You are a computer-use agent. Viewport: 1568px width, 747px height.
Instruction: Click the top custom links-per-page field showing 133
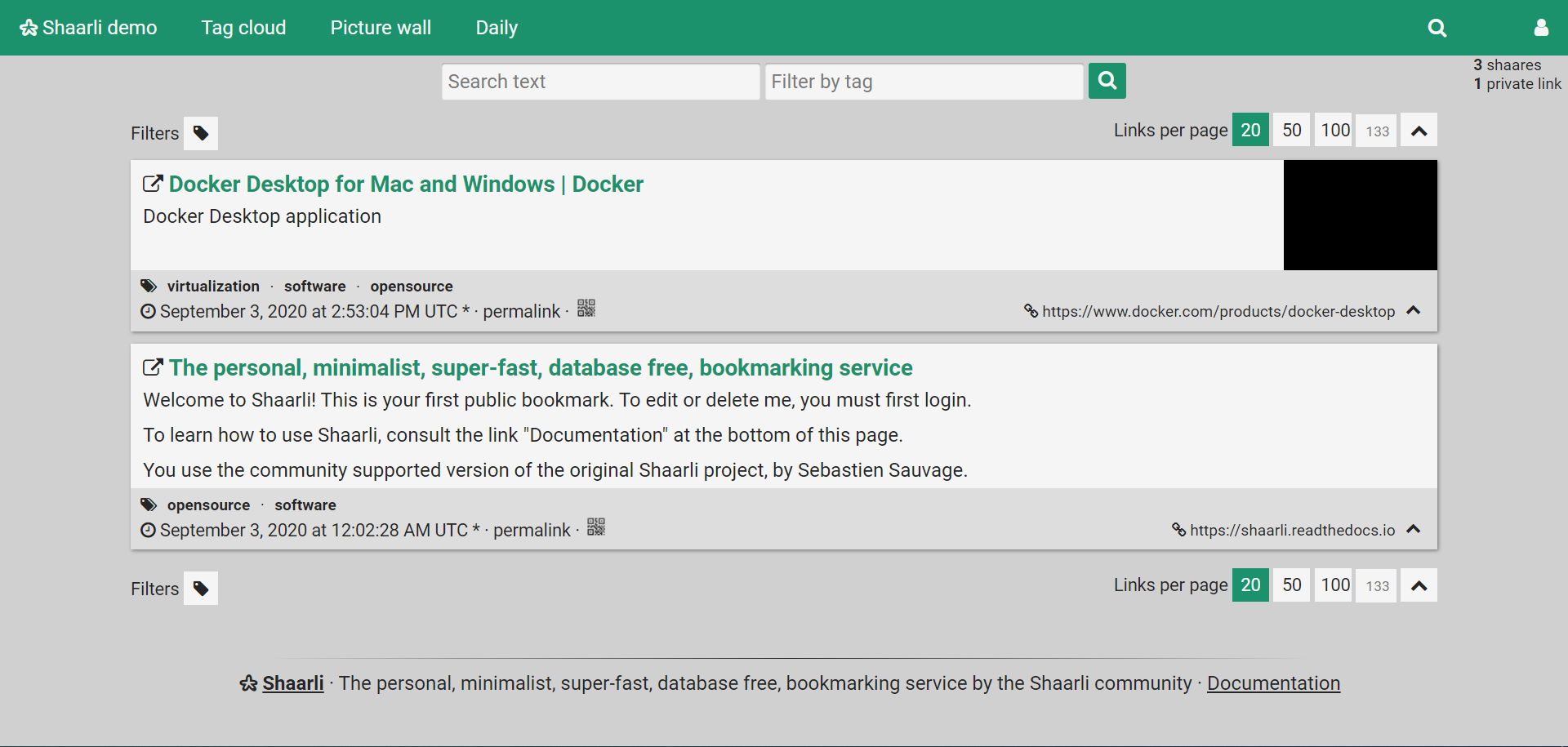pos(1377,131)
